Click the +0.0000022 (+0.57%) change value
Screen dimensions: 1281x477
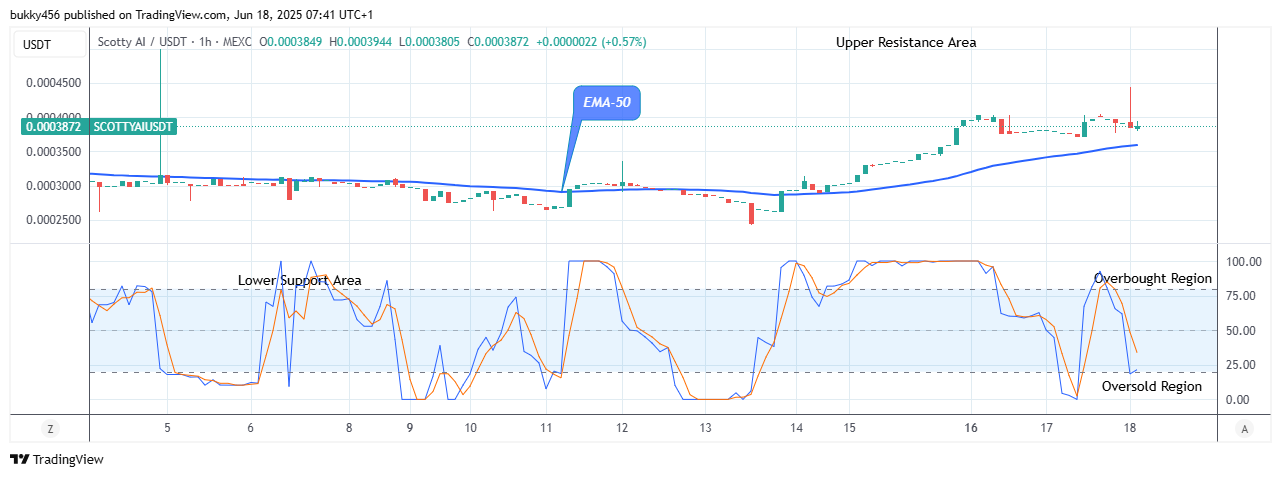(591, 42)
